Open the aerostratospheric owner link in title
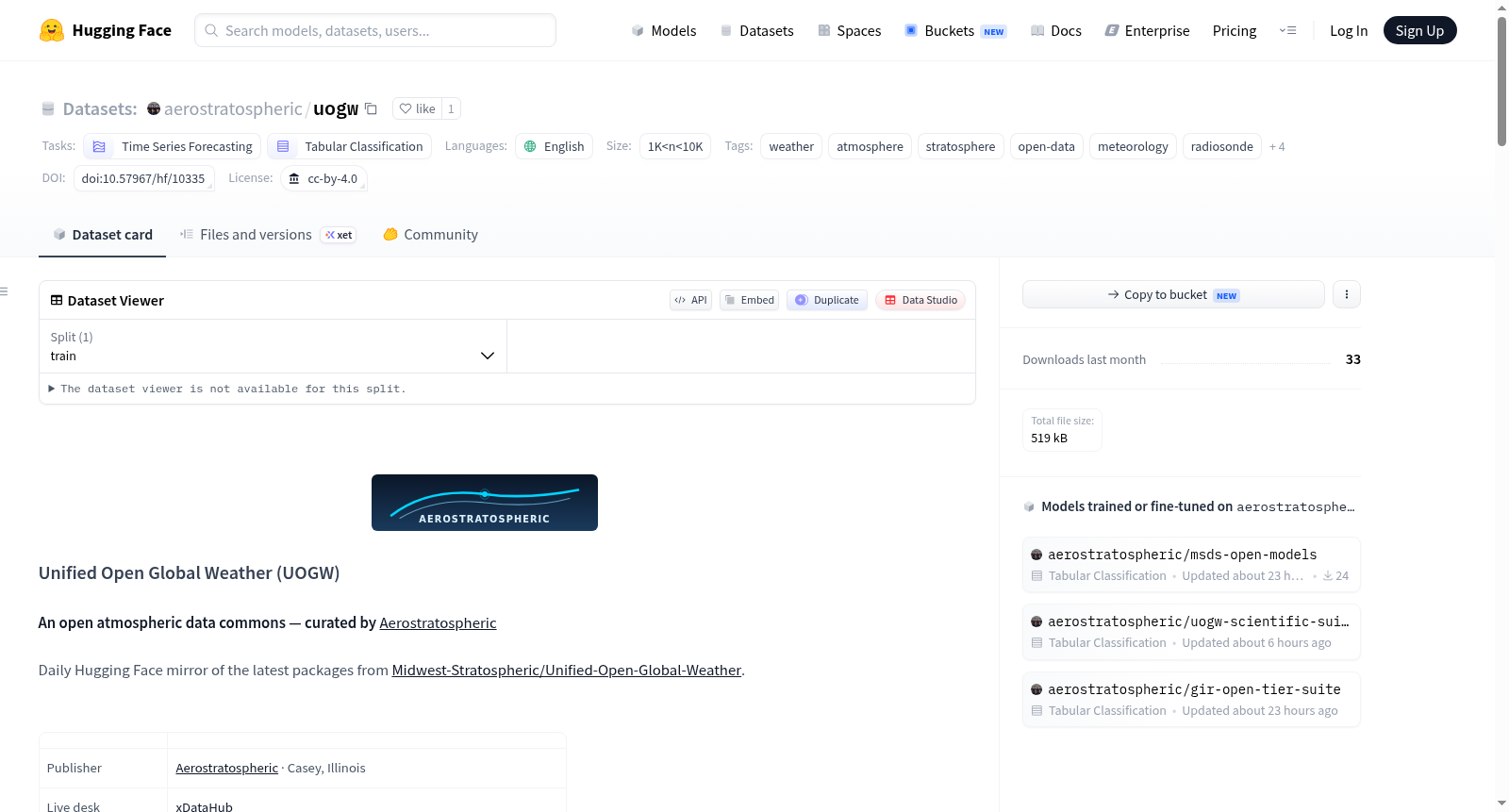This screenshot has height=812, width=1509. (x=233, y=108)
